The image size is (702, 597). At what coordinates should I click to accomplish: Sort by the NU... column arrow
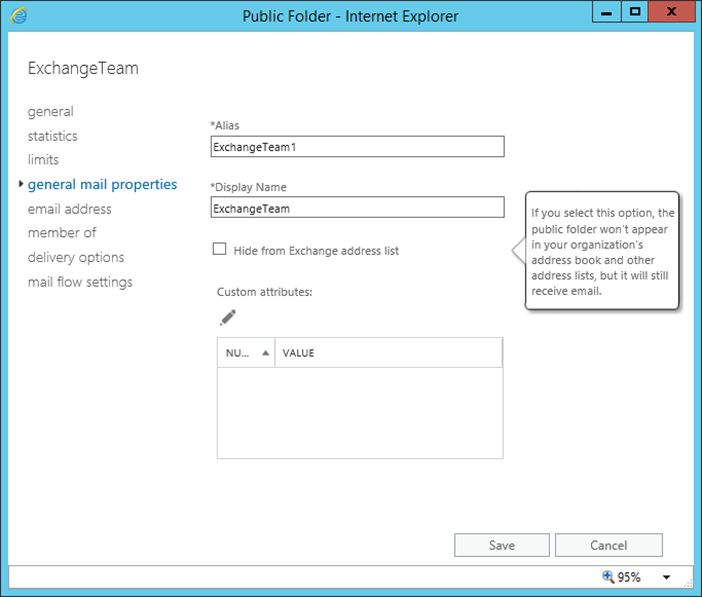[x=265, y=353]
